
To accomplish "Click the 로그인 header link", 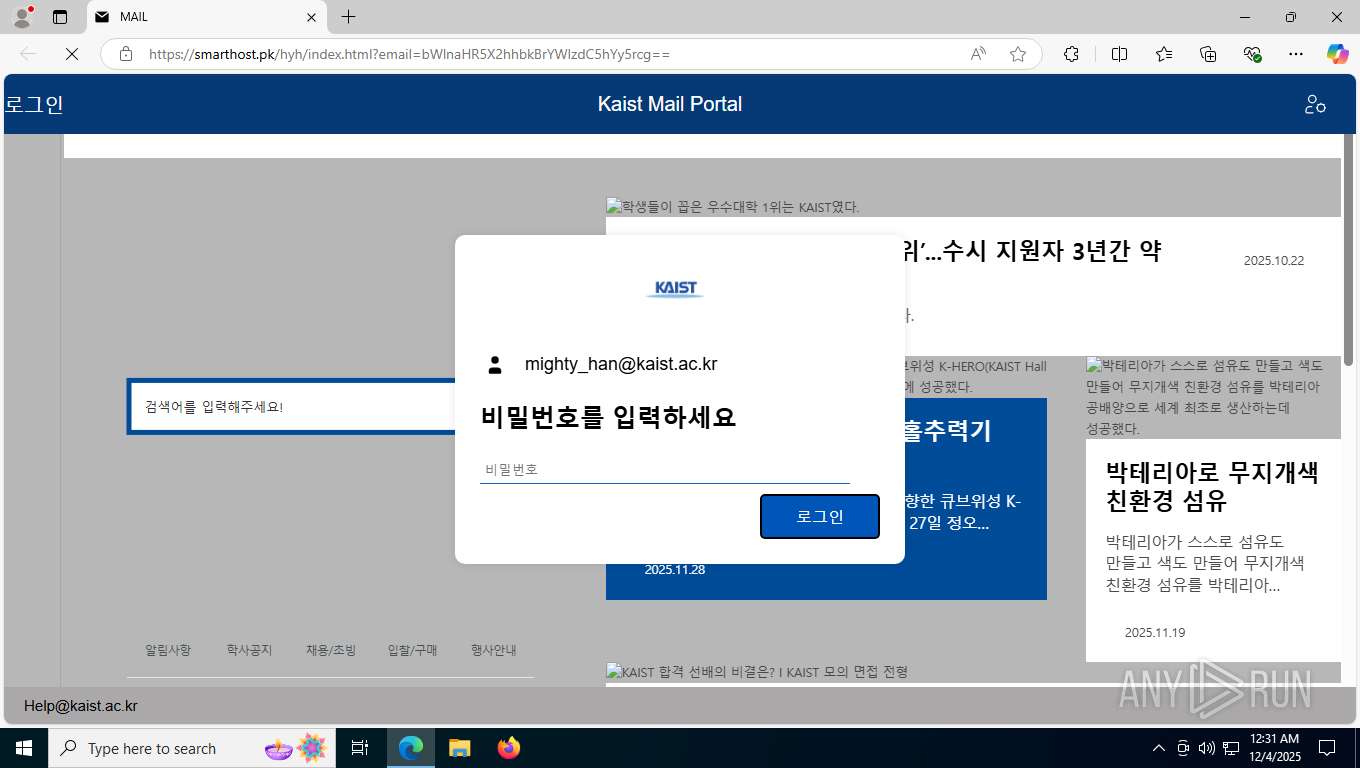I will pos(34,104).
